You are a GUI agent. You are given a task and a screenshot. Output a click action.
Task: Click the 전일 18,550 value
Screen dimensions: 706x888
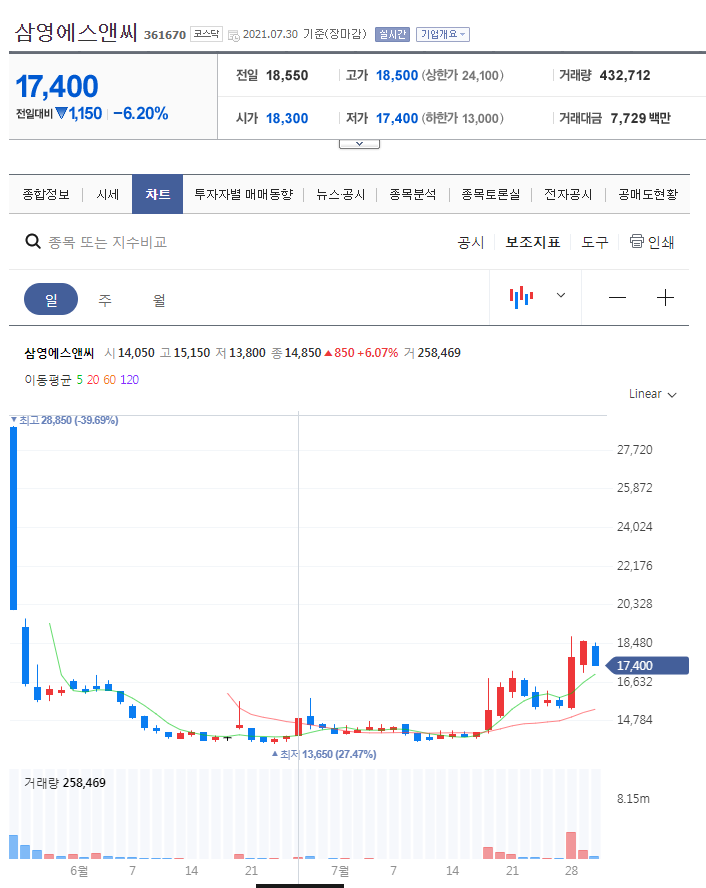point(287,75)
